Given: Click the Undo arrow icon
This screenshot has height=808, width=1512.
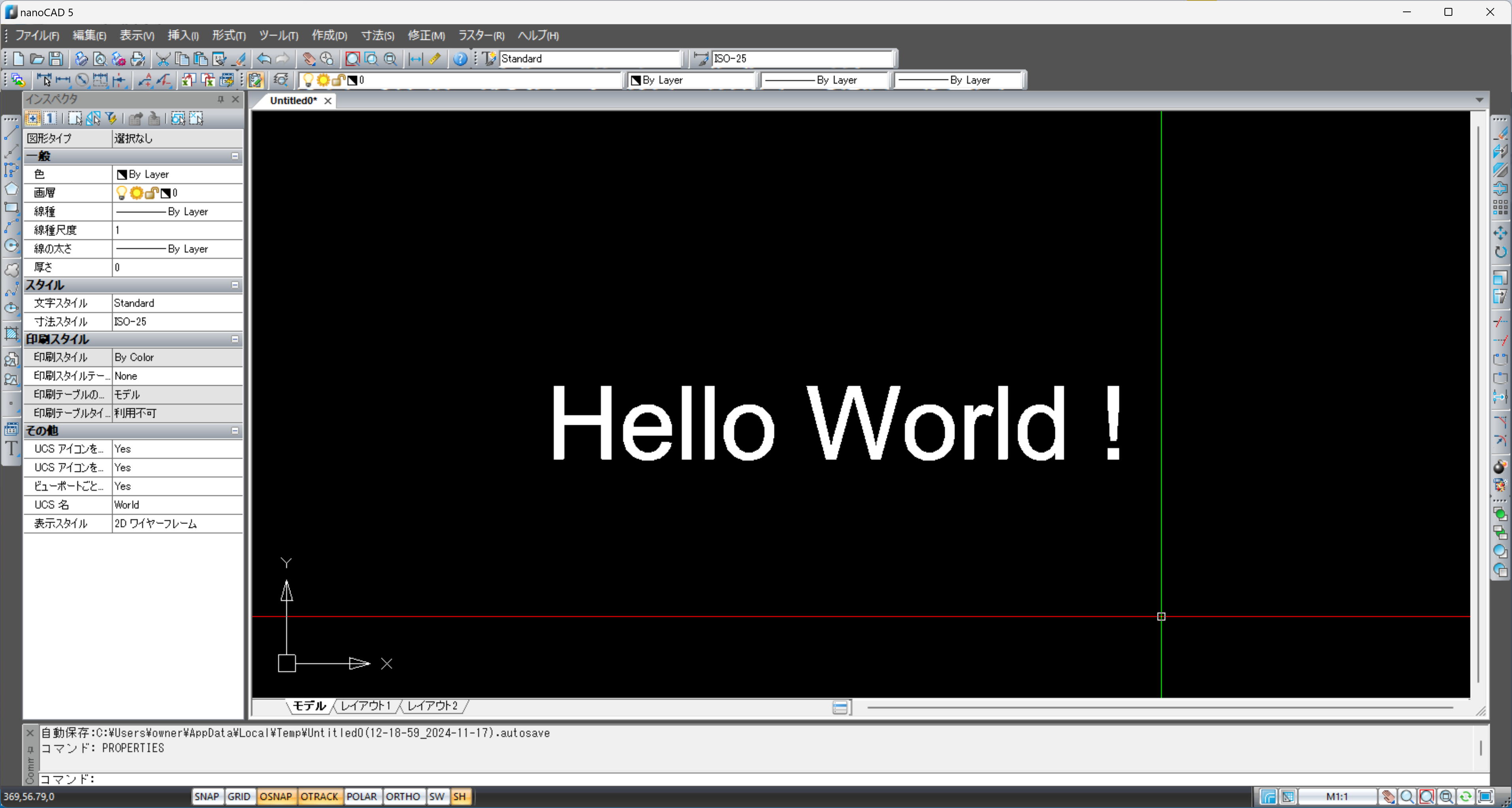Looking at the screenshot, I should click(x=264, y=59).
